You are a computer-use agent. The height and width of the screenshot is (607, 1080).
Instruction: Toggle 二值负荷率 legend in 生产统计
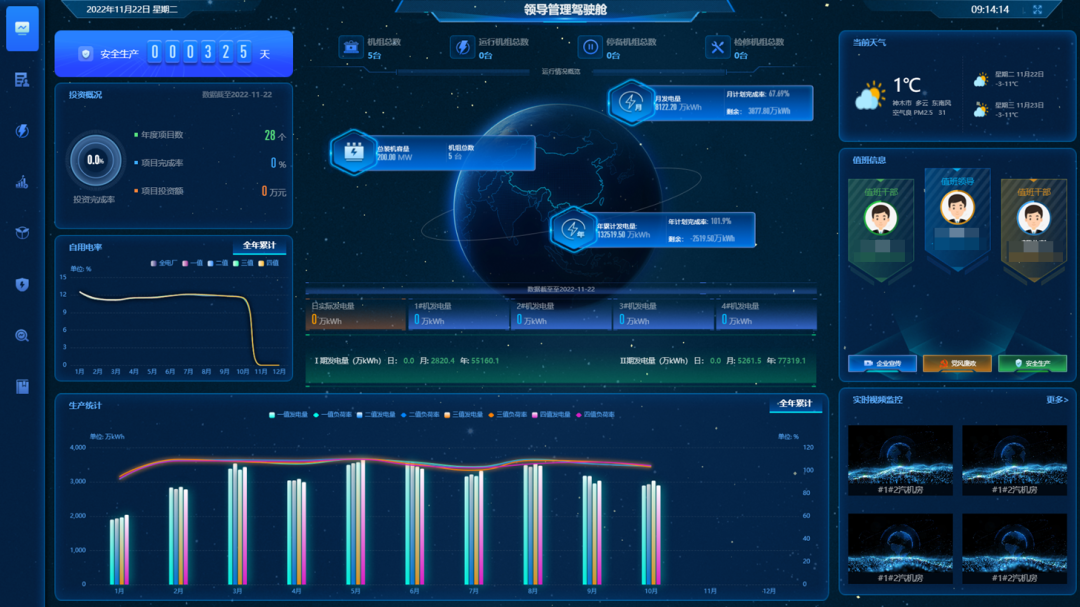click(420, 415)
